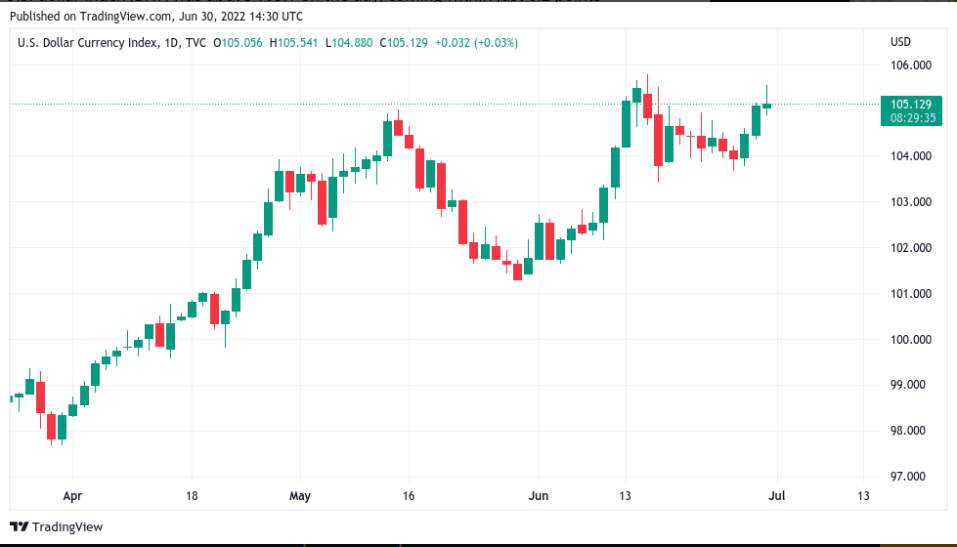This screenshot has width=957, height=547.
Task: Click the 101.000 price axis label
Action: pyautogui.click(x=911, y=294)
